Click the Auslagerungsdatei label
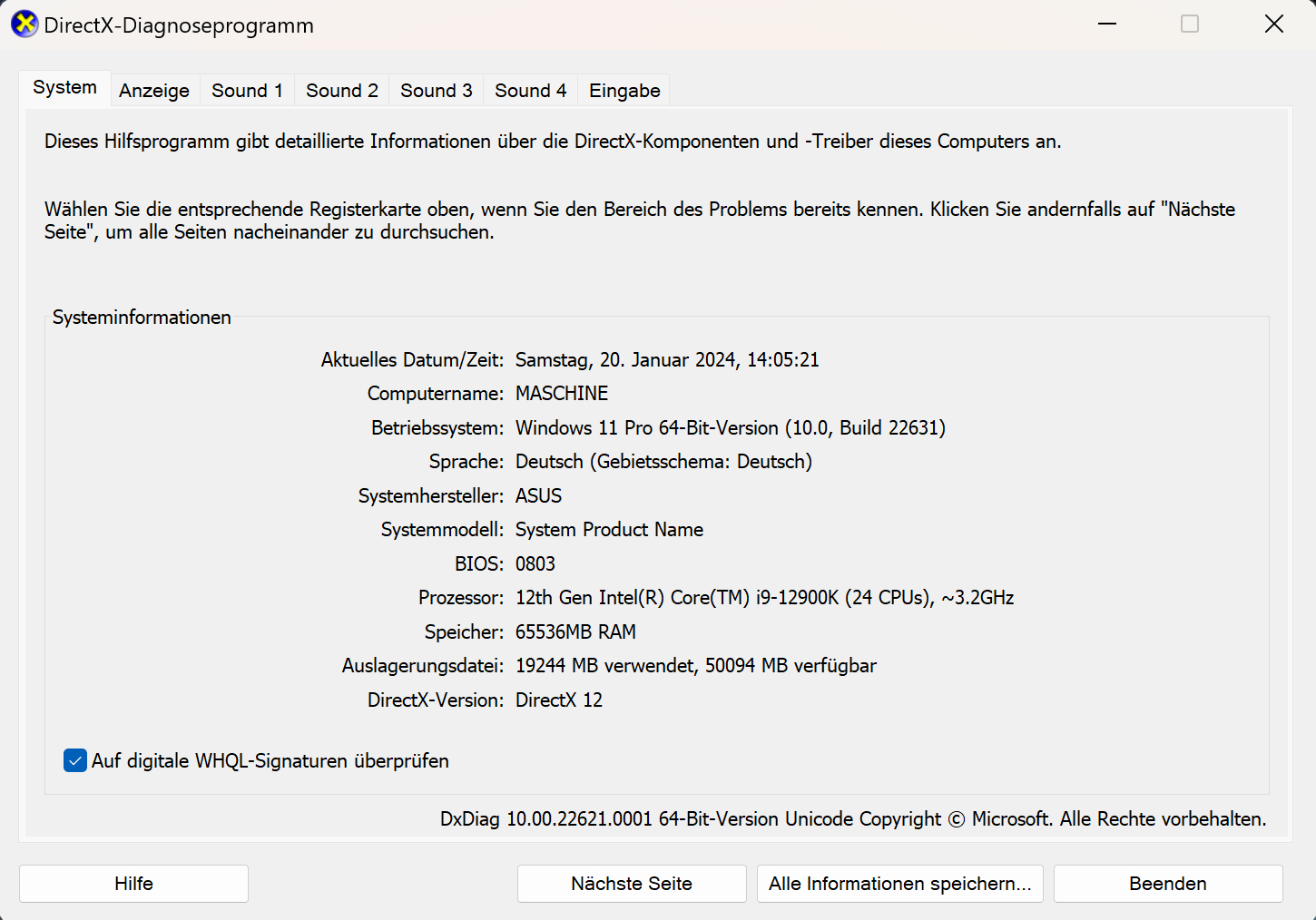The width and height of the screenshot is (1316, 920). pos(423,666)
